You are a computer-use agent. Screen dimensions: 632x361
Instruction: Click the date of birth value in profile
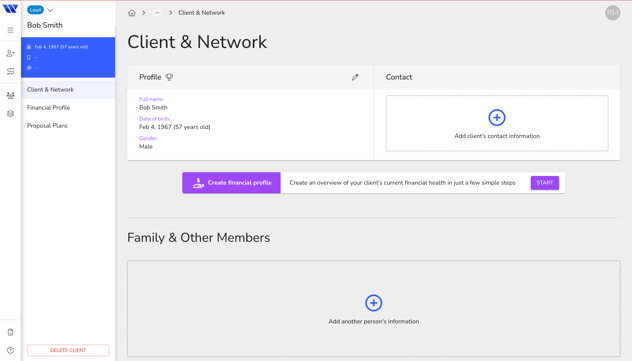[175, 127]
